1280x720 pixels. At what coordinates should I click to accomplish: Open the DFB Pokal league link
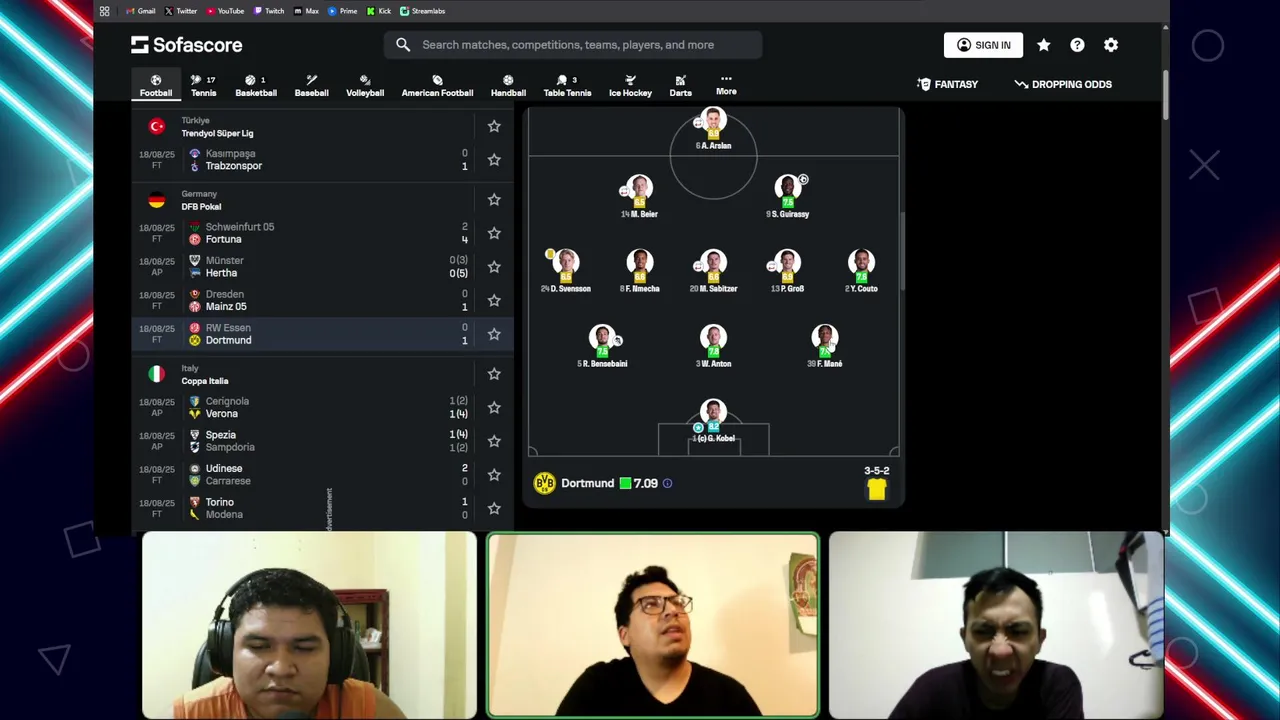(201, 206)
